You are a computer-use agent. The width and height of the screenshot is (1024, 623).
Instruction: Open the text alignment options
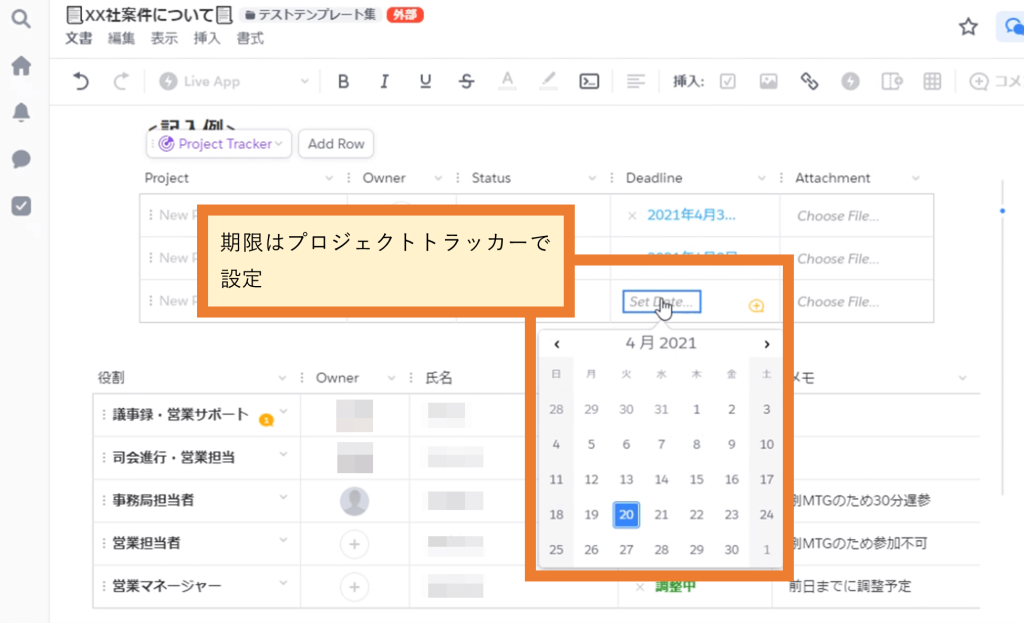pyautogui.click(x=635, y=81)
